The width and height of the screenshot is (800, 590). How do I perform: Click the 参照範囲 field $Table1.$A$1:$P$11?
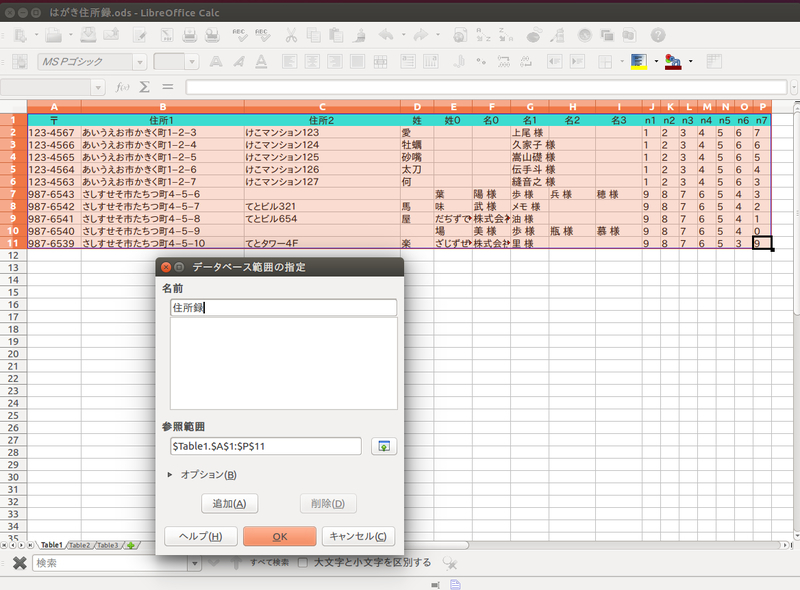click(266, 446)
